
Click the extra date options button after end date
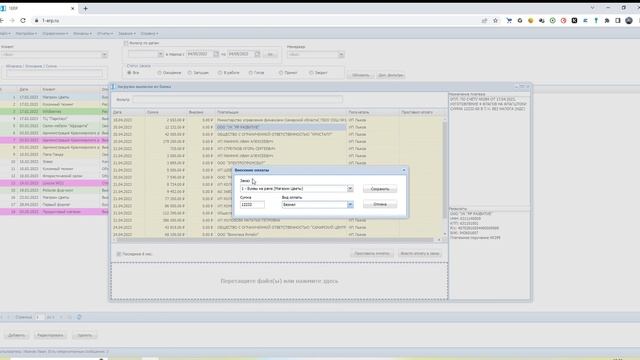click(x=270, y=54)
